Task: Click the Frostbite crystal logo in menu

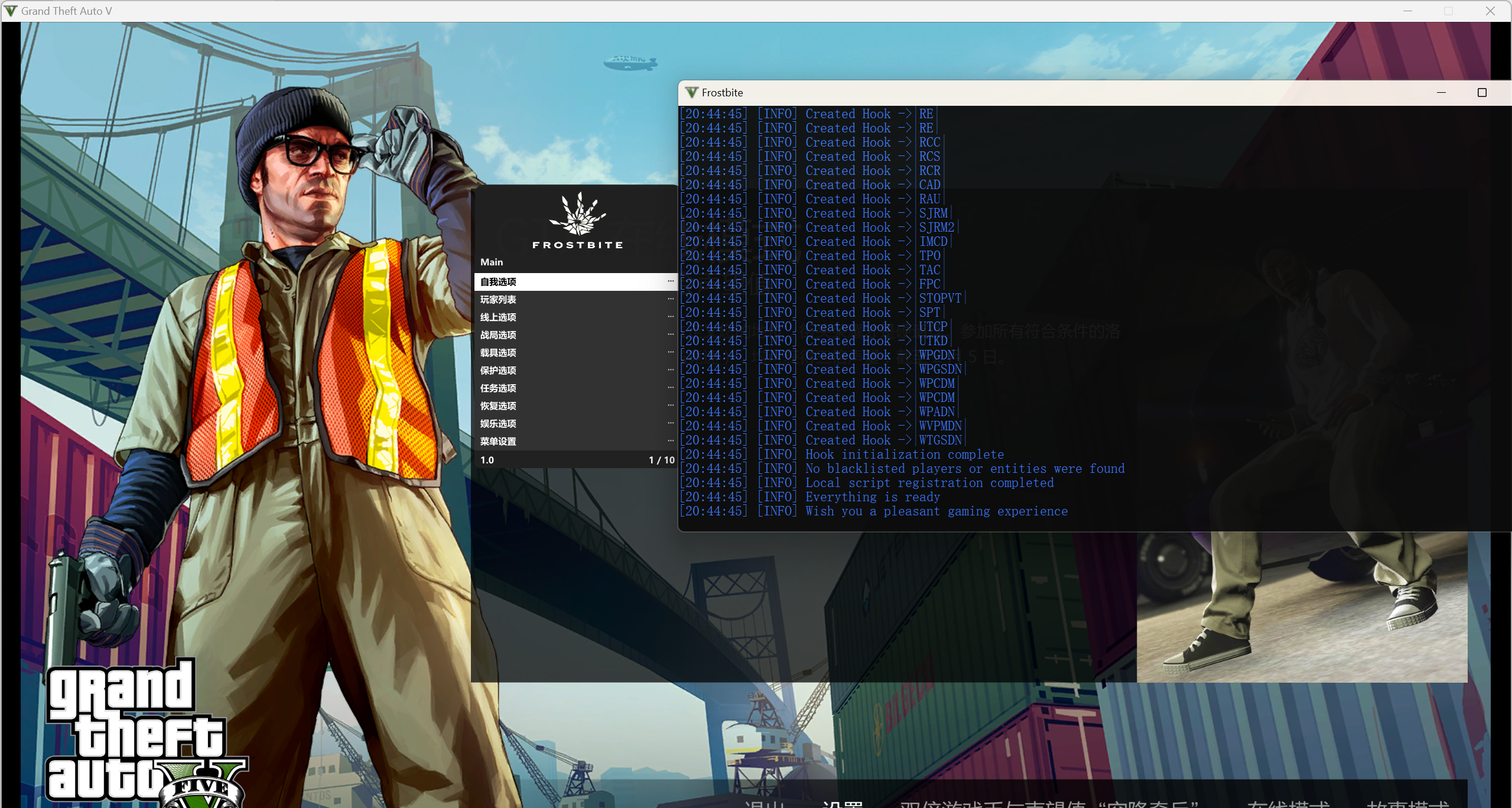Action: coord(577,215)
